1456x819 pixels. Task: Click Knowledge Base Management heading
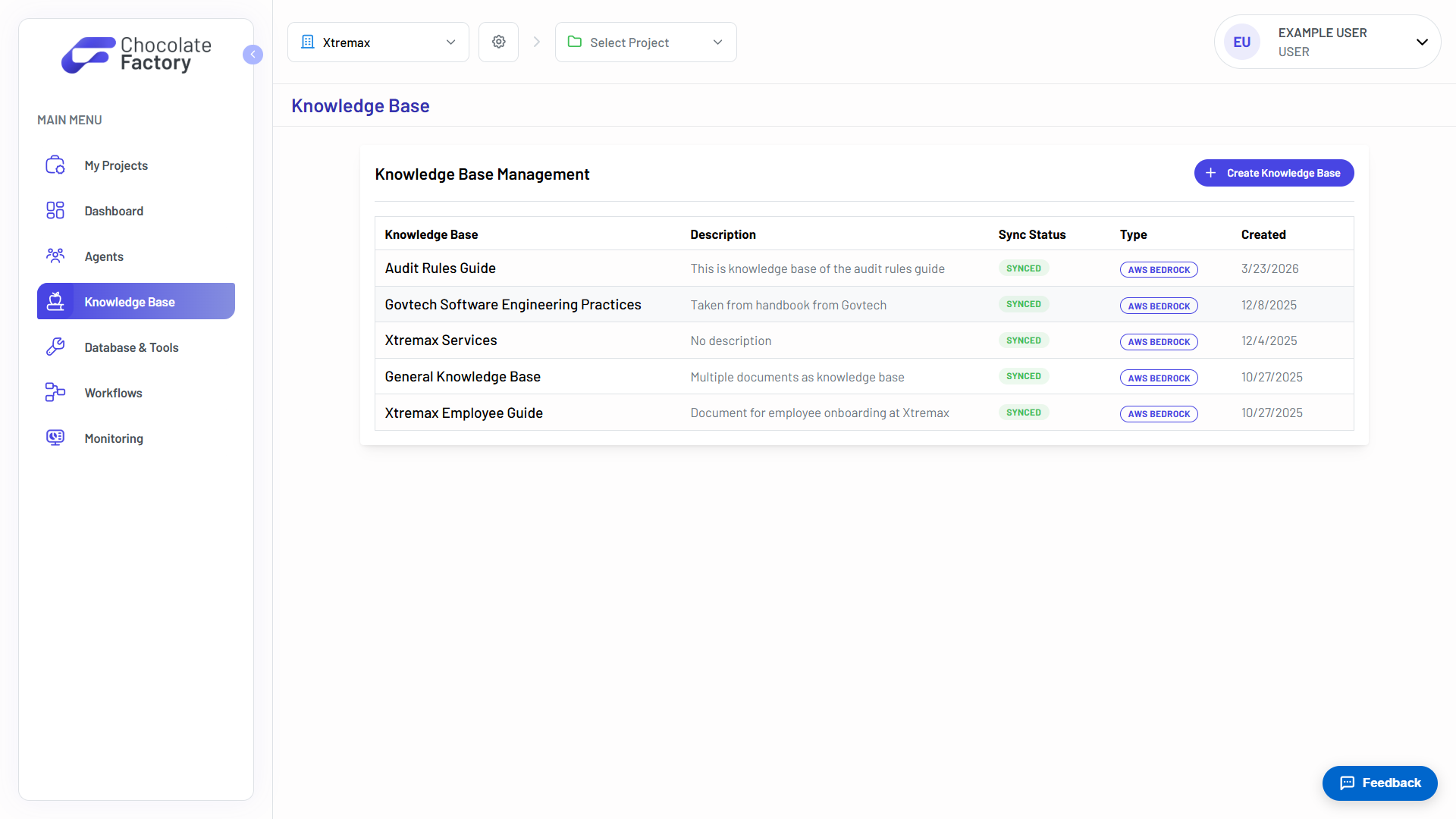[x=482, y=174]
